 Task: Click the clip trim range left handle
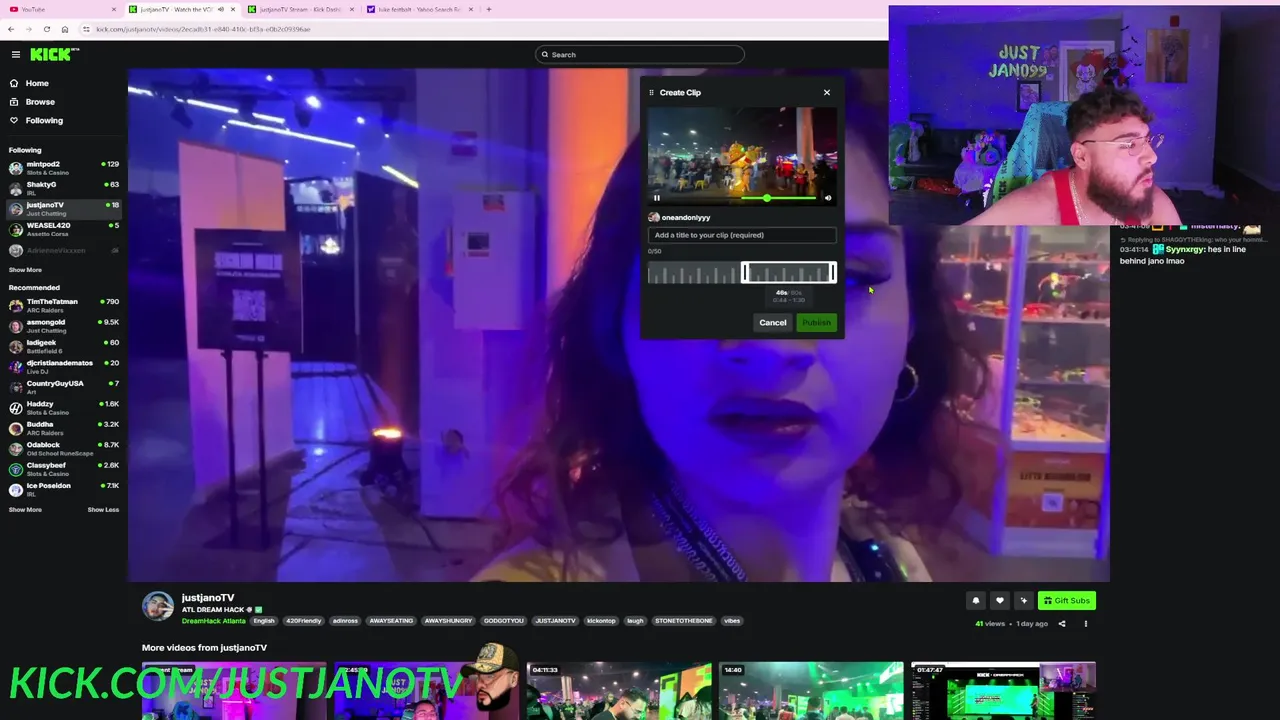click(744, 273)
